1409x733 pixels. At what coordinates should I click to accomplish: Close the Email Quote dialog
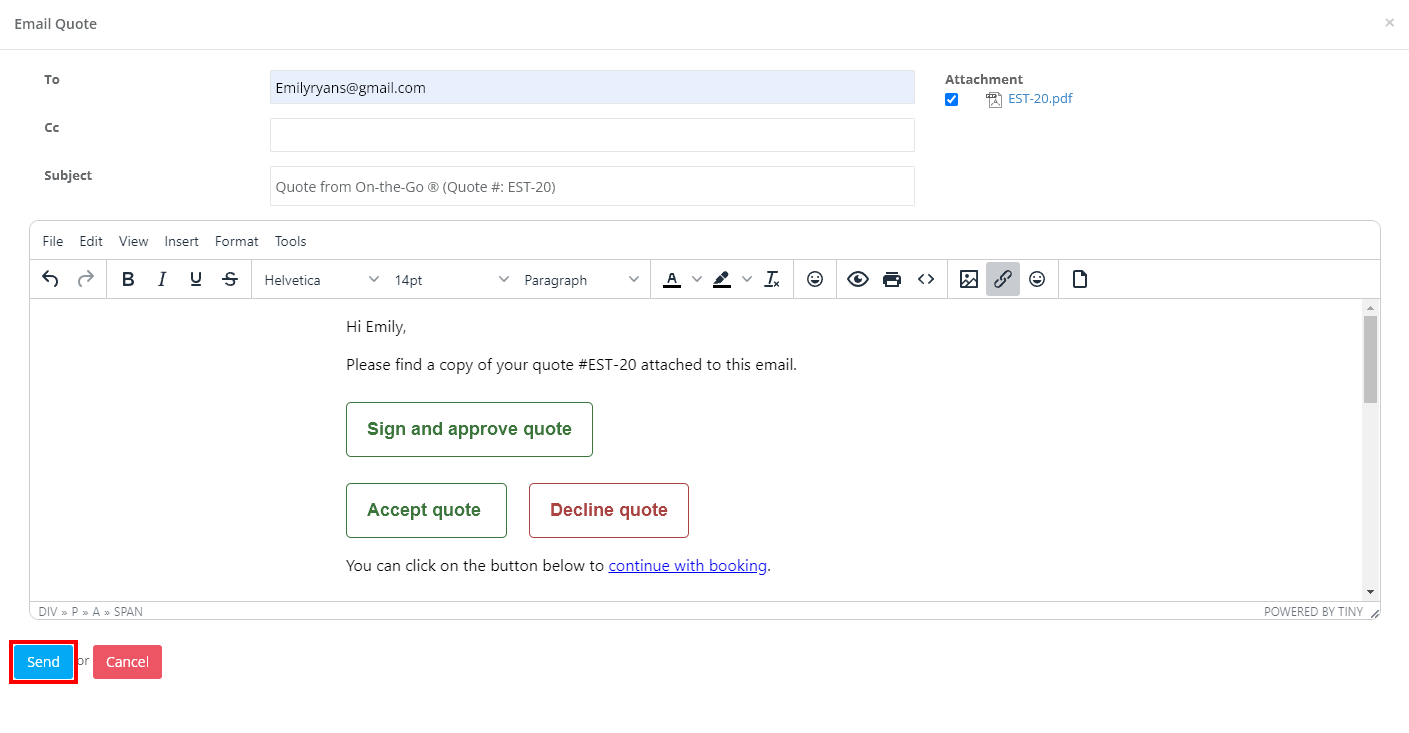pos(1389,22)
